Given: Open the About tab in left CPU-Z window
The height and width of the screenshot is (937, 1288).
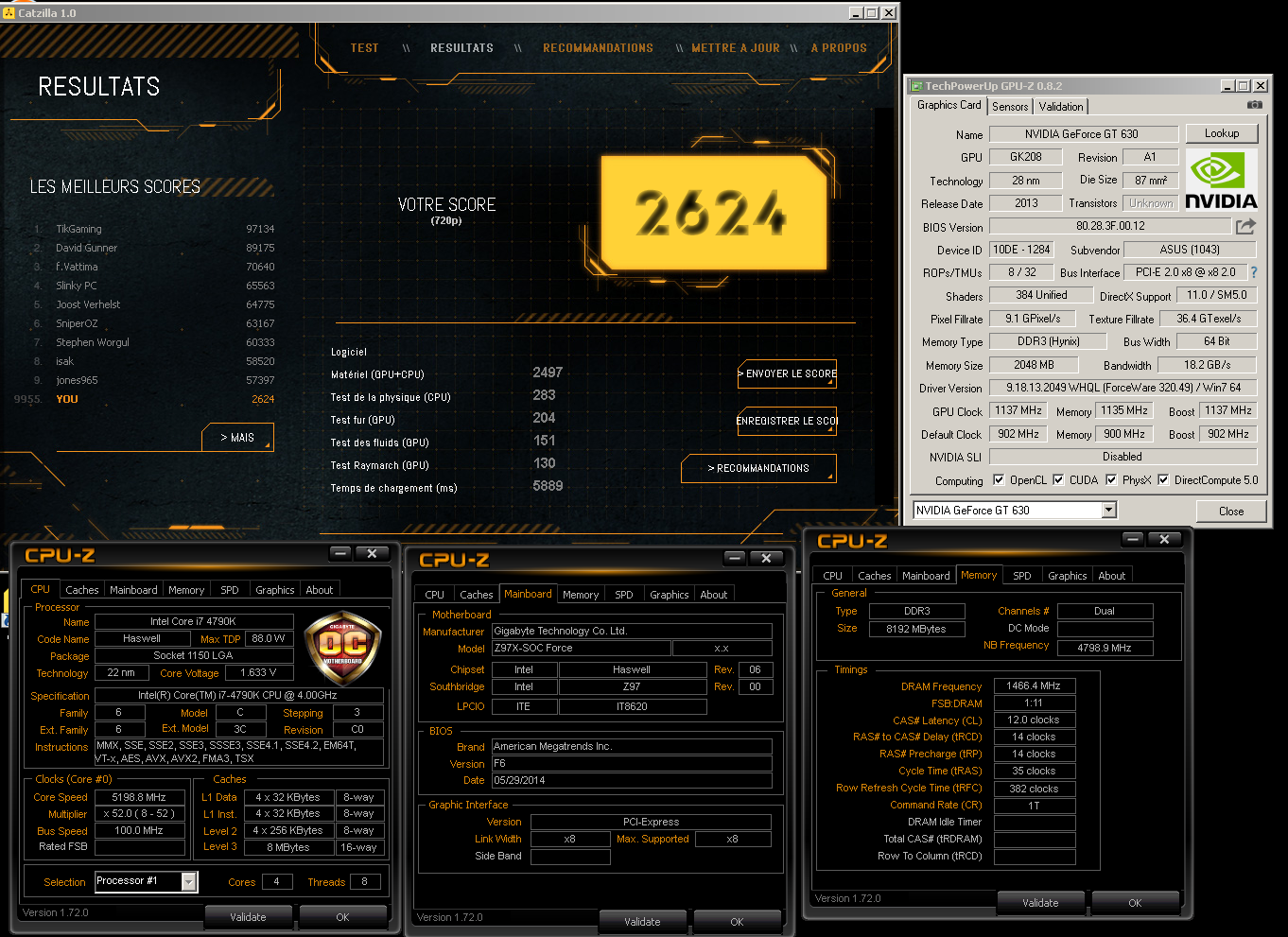Looking at the screenshot, I should point(320,590).
